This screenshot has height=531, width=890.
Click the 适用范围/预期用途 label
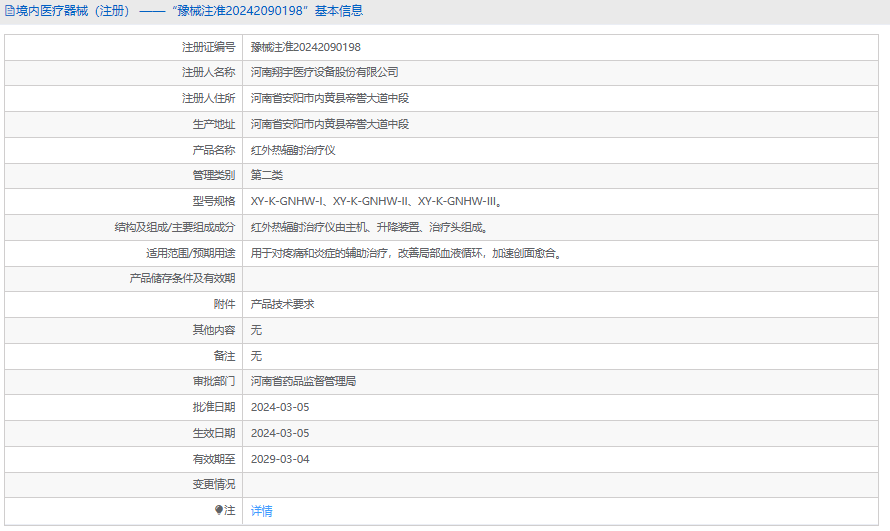click(x=191, y=253)
